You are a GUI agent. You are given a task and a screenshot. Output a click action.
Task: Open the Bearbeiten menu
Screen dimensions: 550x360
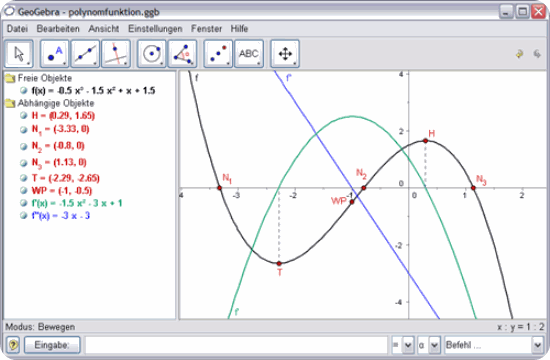(58, 29)
